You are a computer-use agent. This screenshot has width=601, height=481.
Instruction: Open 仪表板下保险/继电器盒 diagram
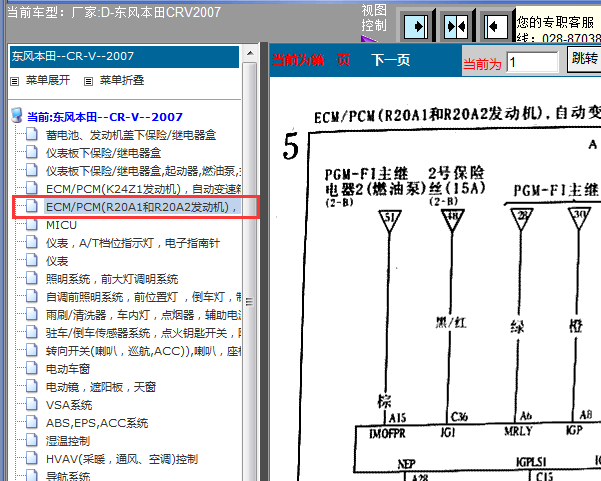click(x=103, y=153)
